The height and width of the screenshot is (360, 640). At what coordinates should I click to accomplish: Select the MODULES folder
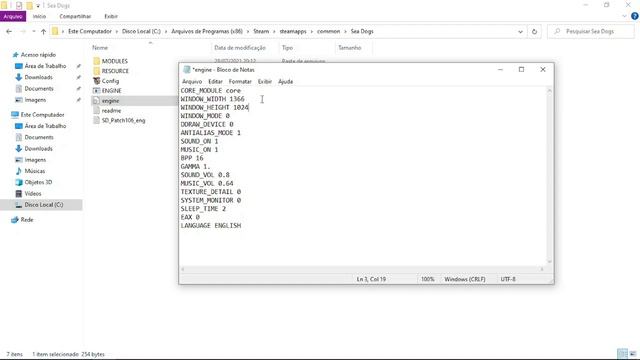[x=114, y=61]
